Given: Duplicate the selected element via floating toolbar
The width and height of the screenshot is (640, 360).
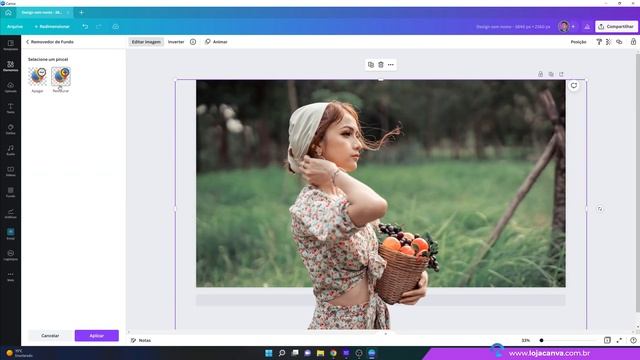Looking at the screenshot, I should pyautogui.click(x=371, y=64).
